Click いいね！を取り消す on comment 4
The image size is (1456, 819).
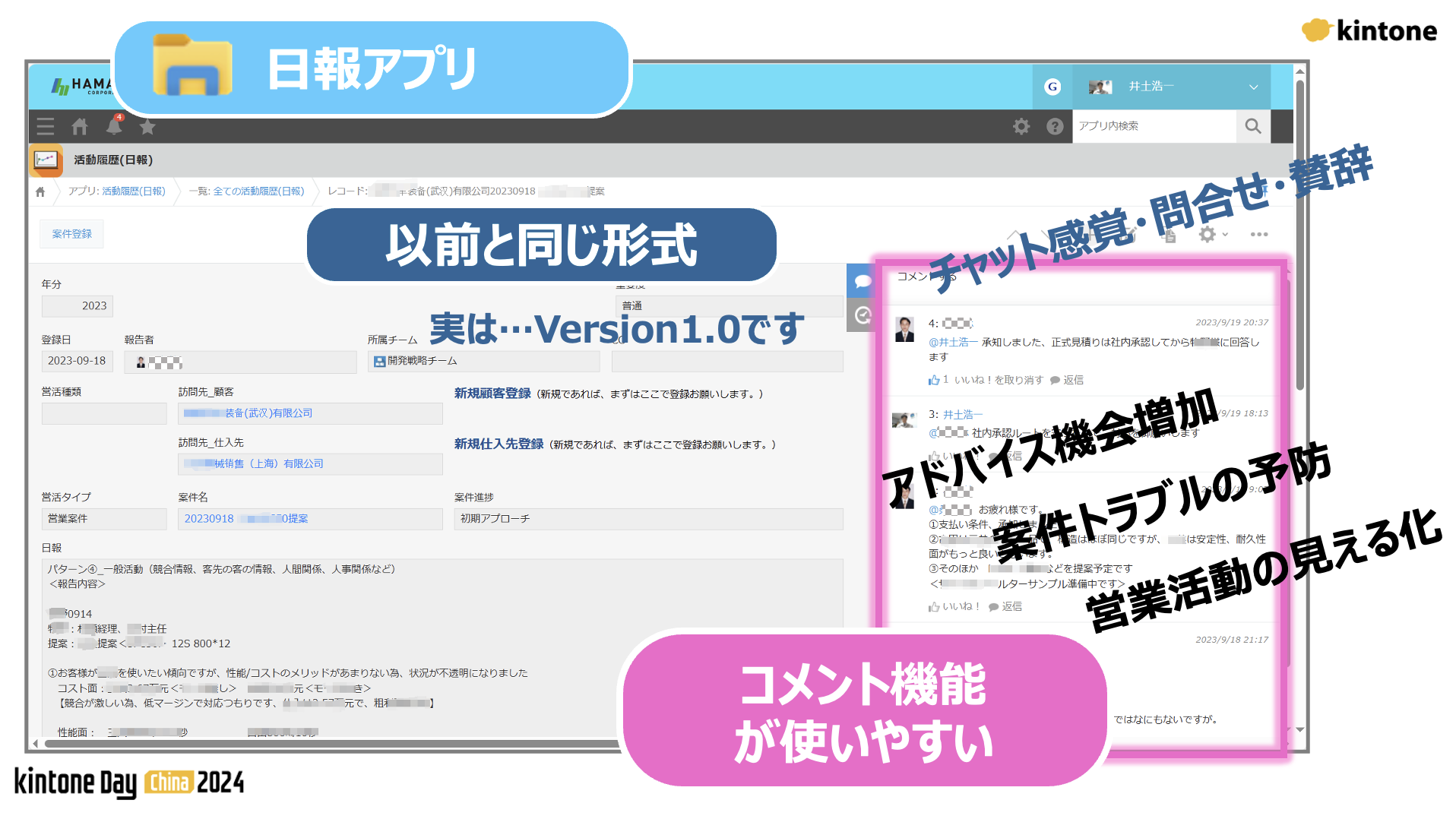pos(999,380)
